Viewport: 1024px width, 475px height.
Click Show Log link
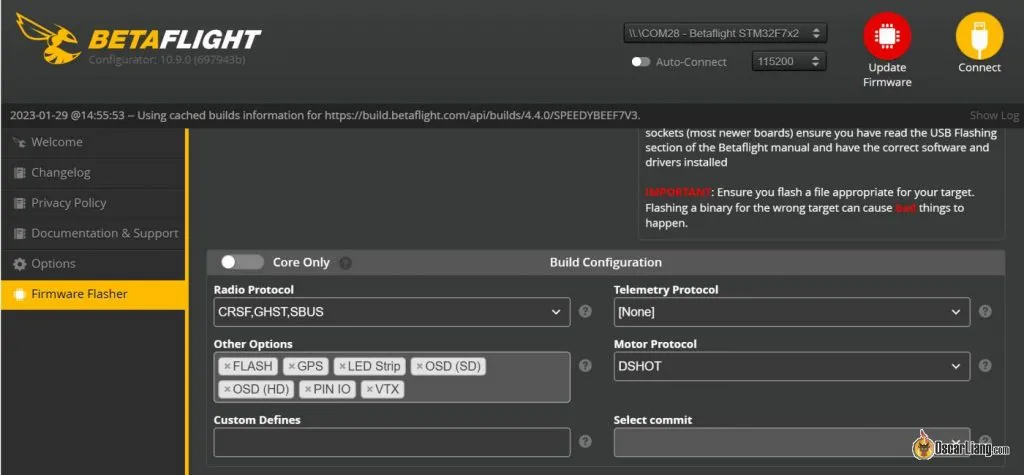click(x=994, y=116)
